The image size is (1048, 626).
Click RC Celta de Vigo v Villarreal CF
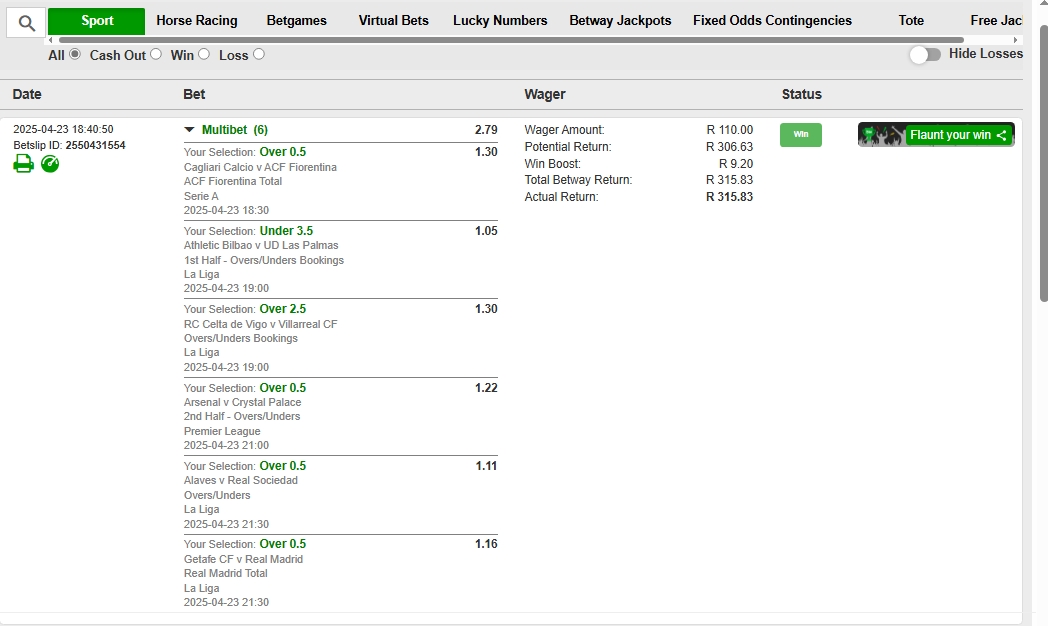click(261, 324)
